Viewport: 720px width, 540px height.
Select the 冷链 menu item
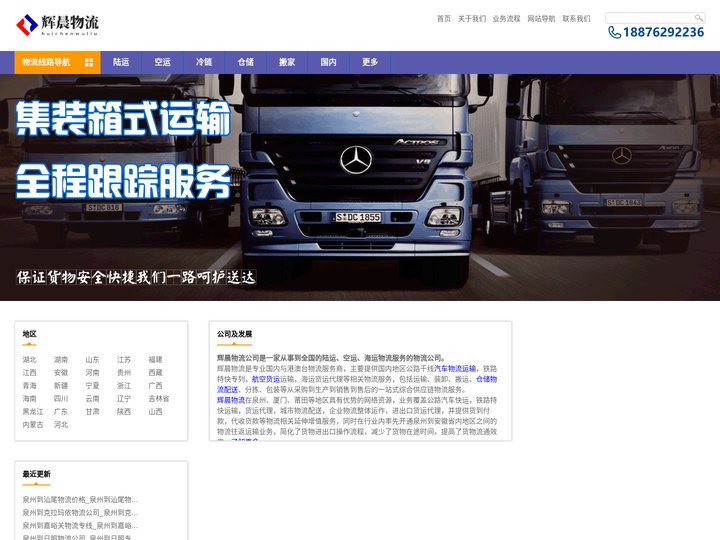point(204,62)
